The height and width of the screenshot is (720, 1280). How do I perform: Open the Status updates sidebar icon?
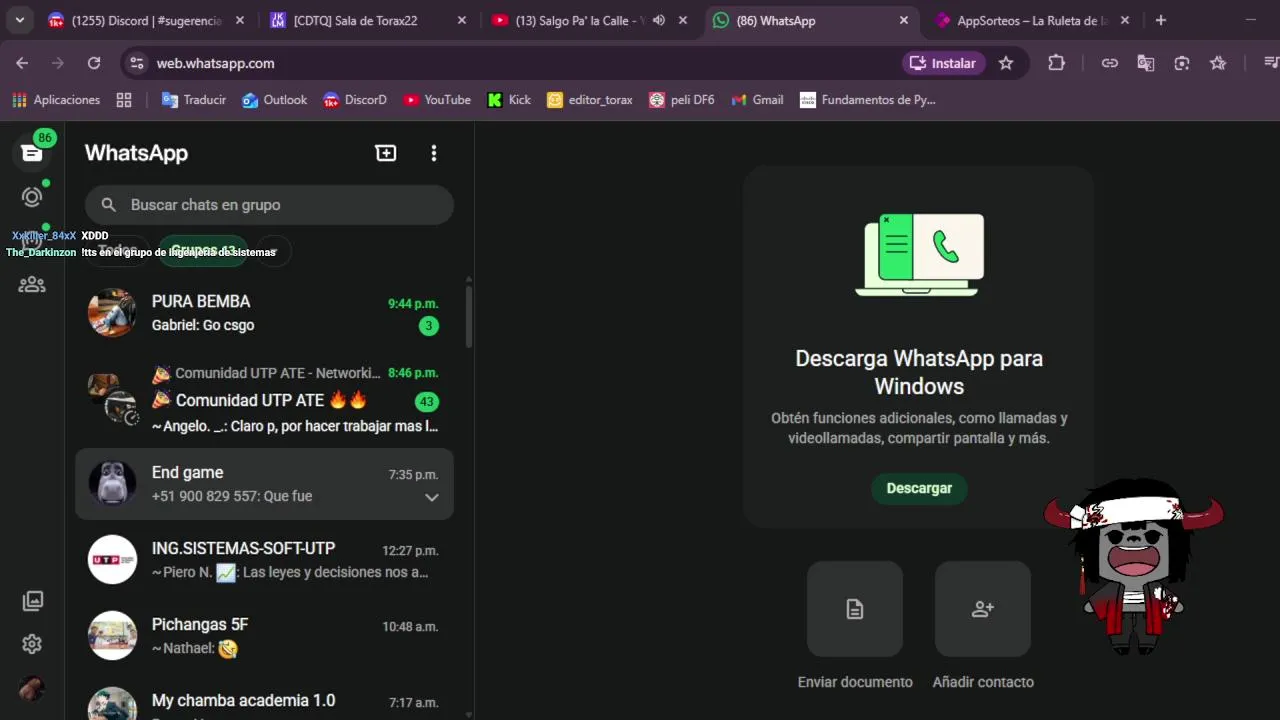pyautogui.click(x=32, y=197)
